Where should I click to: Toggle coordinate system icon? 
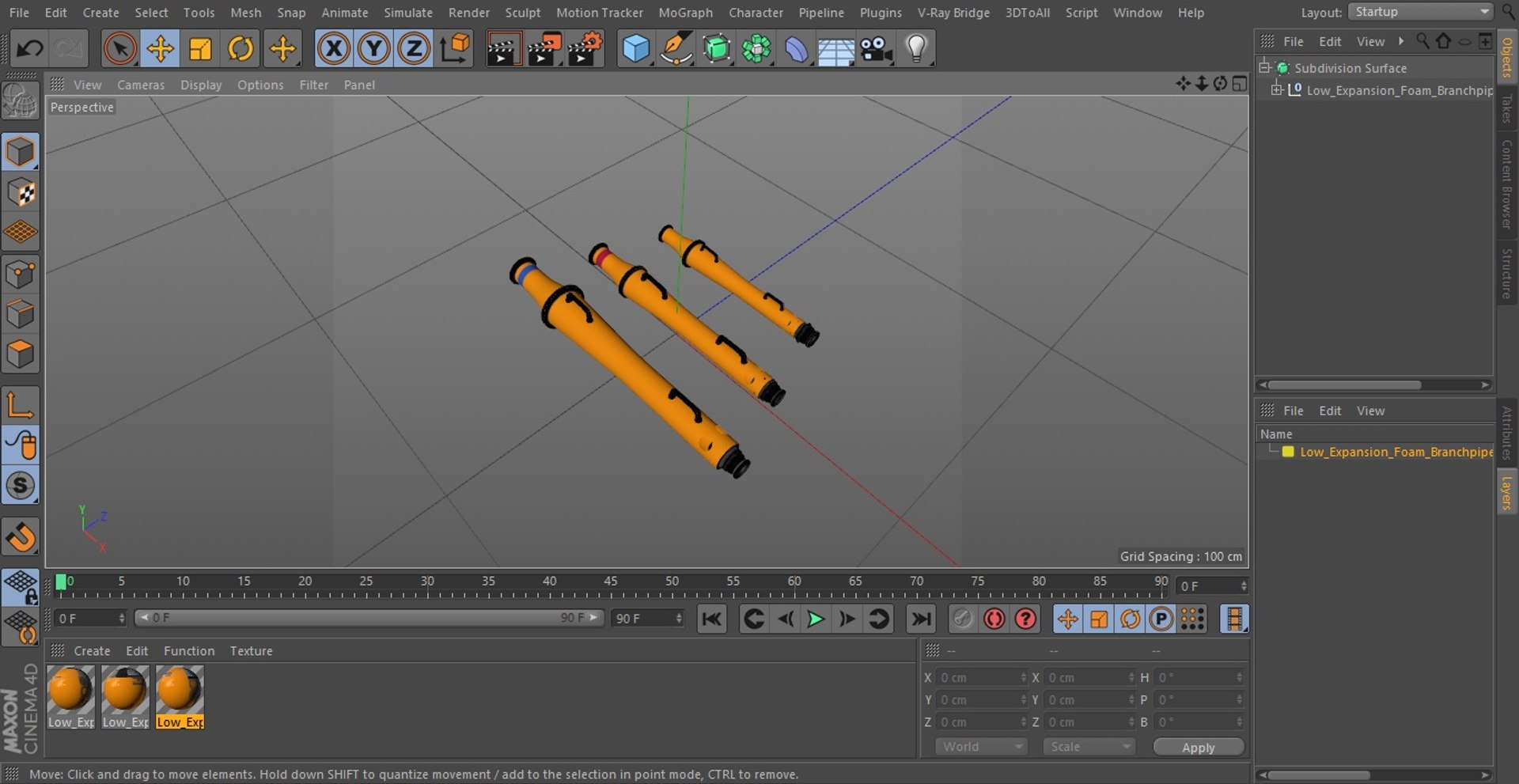click(455, 49)
